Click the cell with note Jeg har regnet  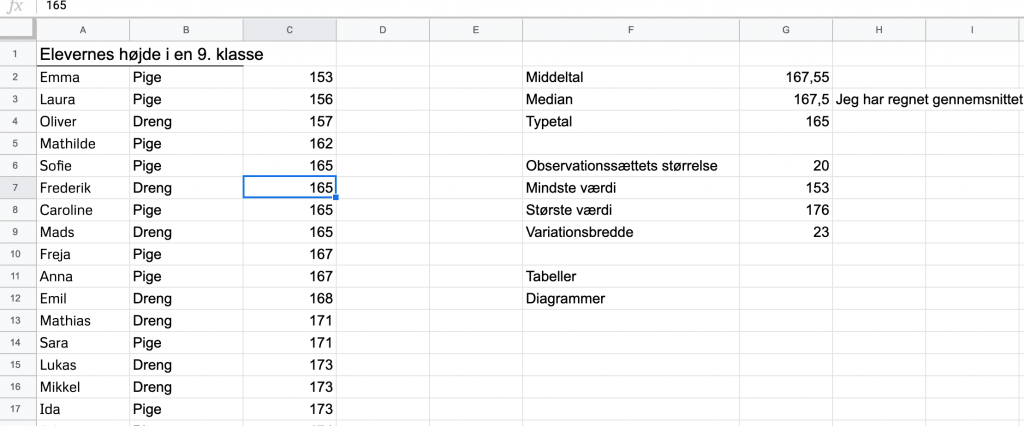click(929, 100)
